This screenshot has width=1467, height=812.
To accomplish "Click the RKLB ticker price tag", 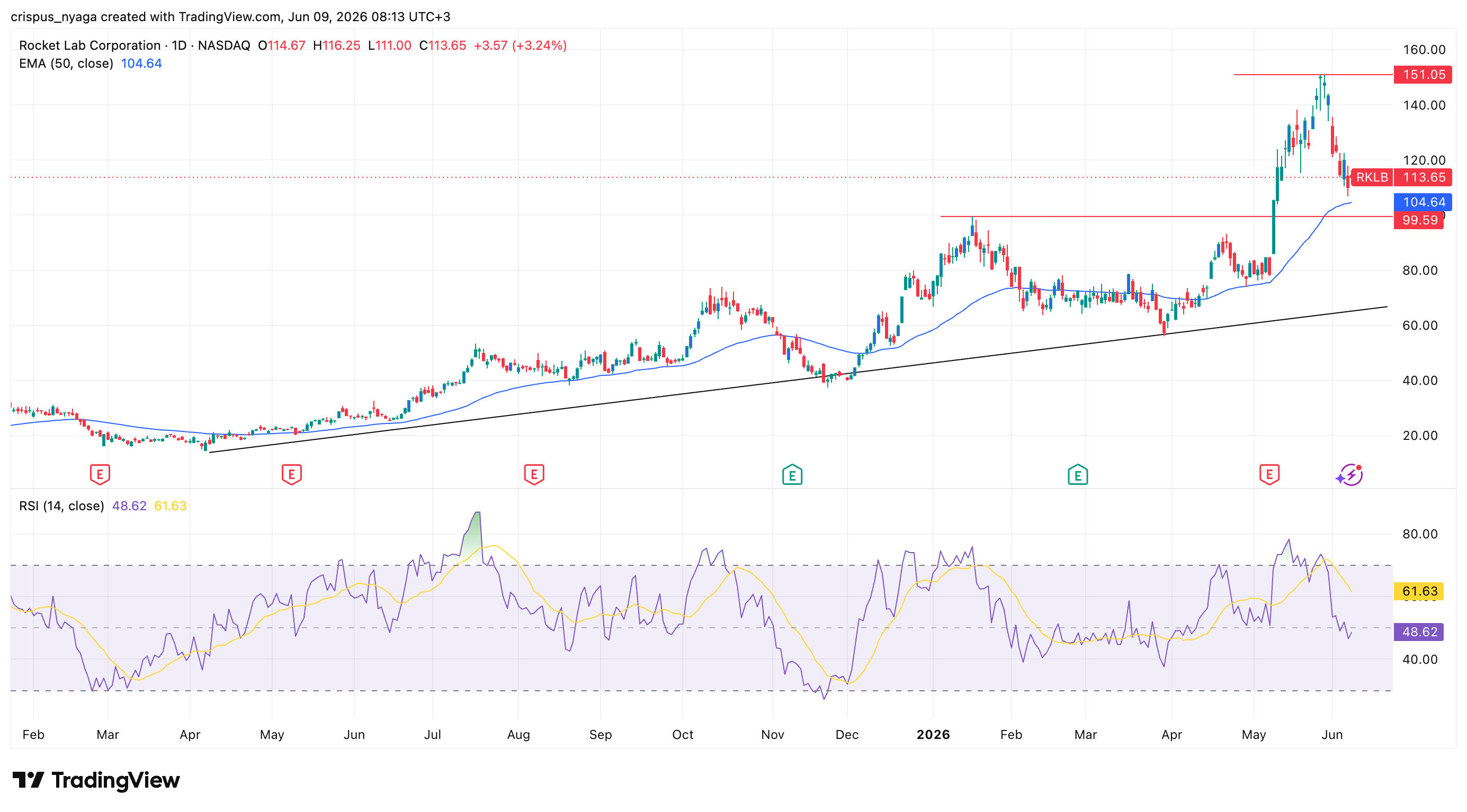I will tap(1371, 177).
